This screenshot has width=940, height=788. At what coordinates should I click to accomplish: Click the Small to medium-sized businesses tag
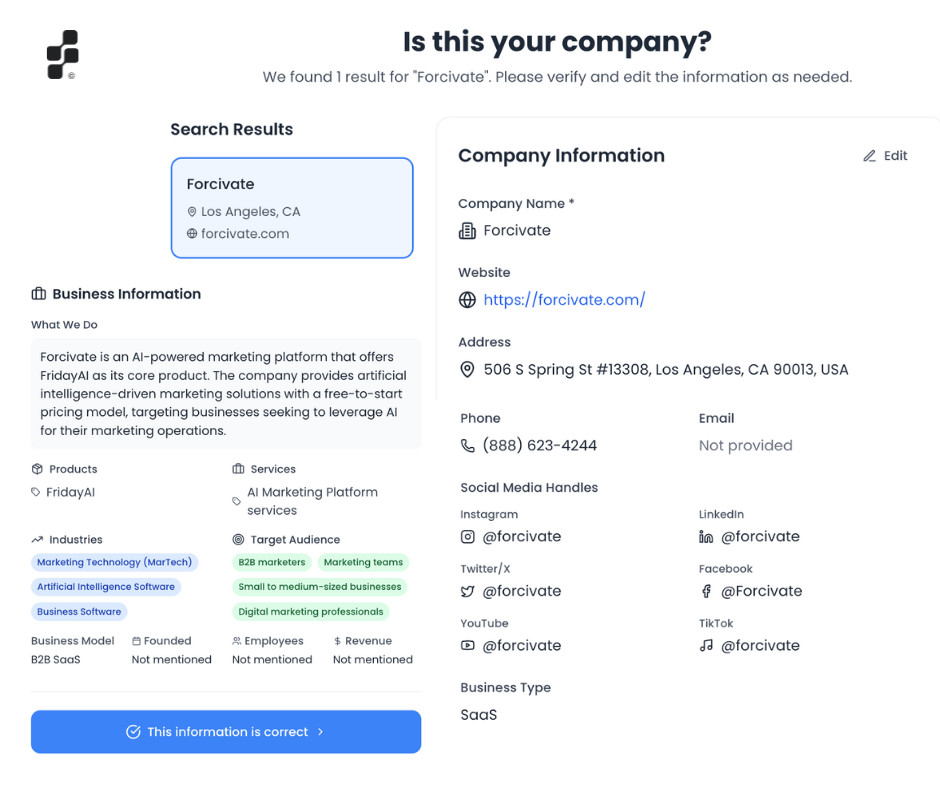pyautogui.click(x=319, y=587)
